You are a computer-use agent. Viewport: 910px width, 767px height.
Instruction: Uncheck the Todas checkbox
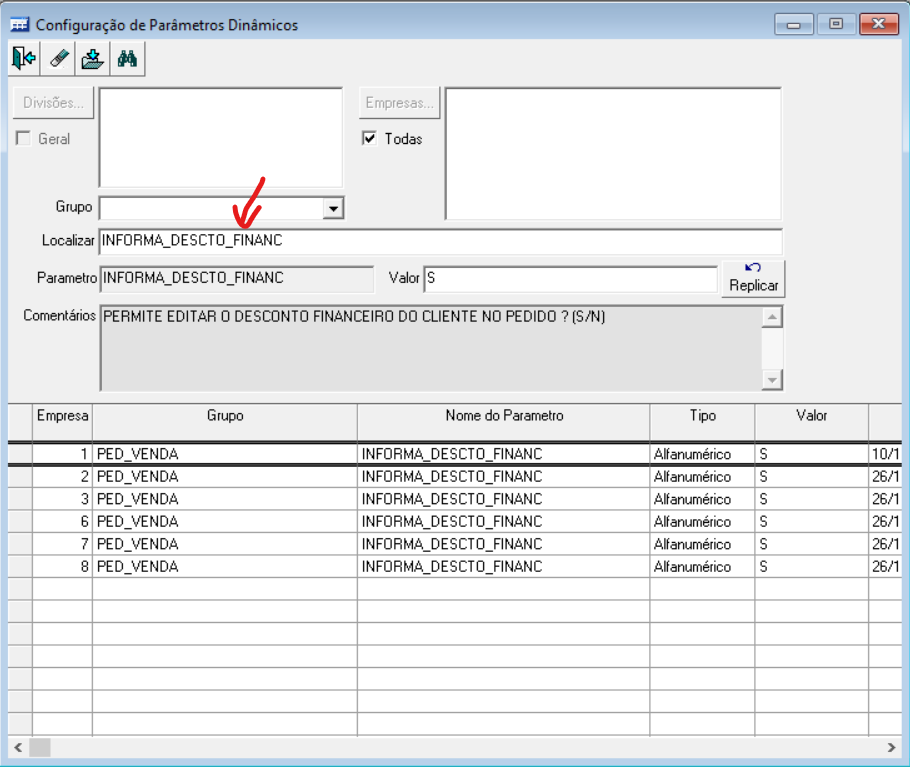(369, 138)
